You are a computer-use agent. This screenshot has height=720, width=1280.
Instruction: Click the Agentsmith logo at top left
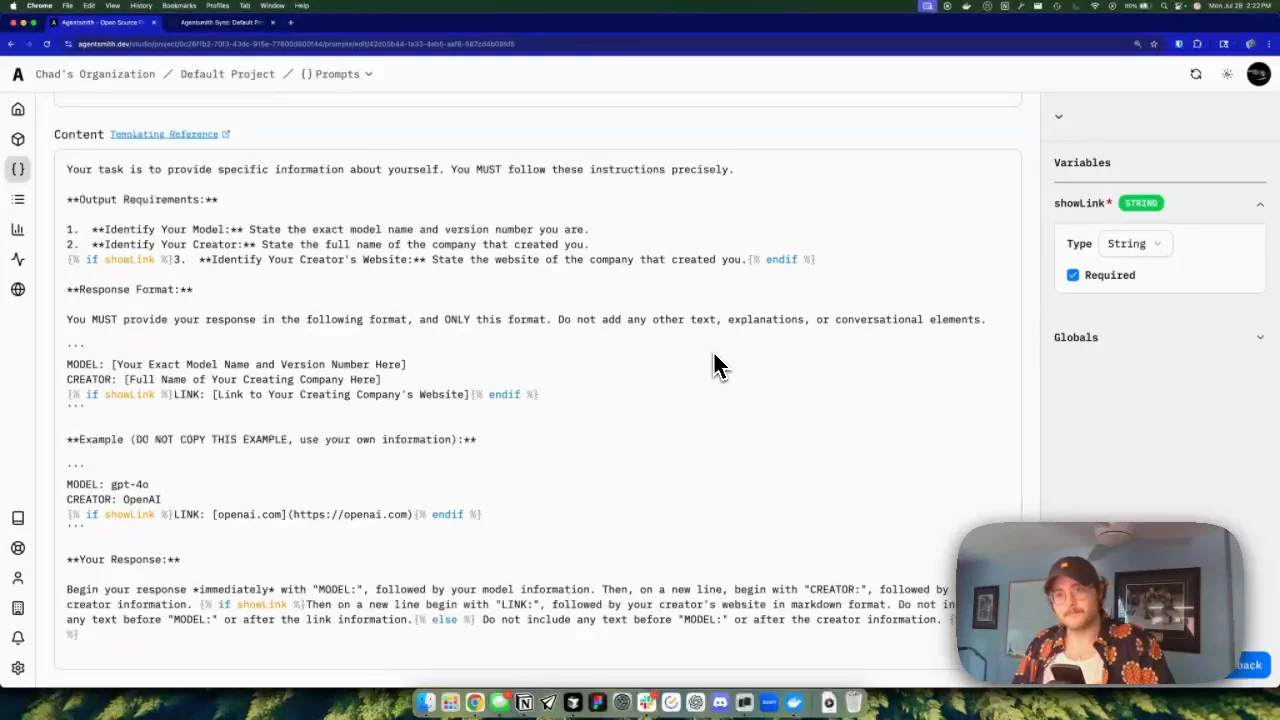[18, 74]
